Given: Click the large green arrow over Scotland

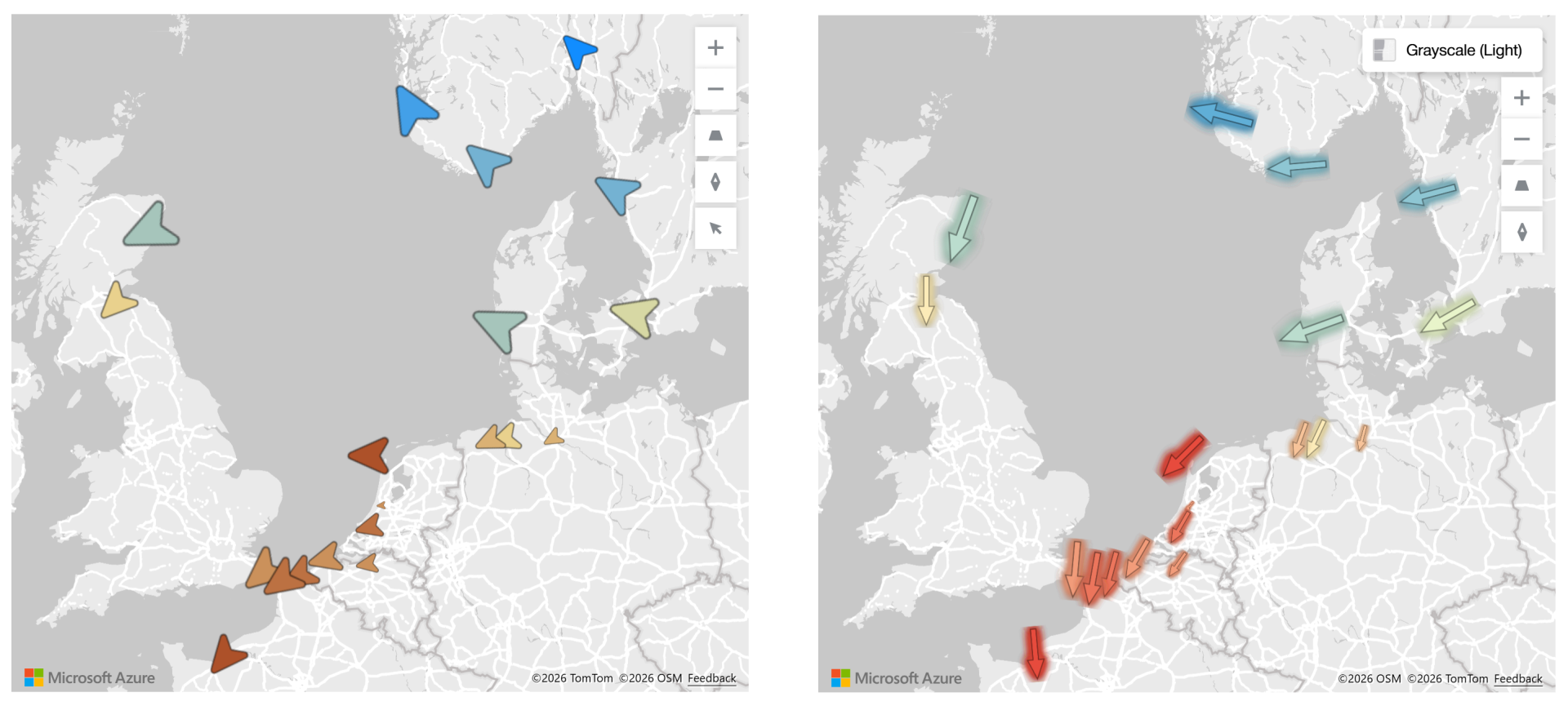Looking at the screenshot, I should coord(963,228).
